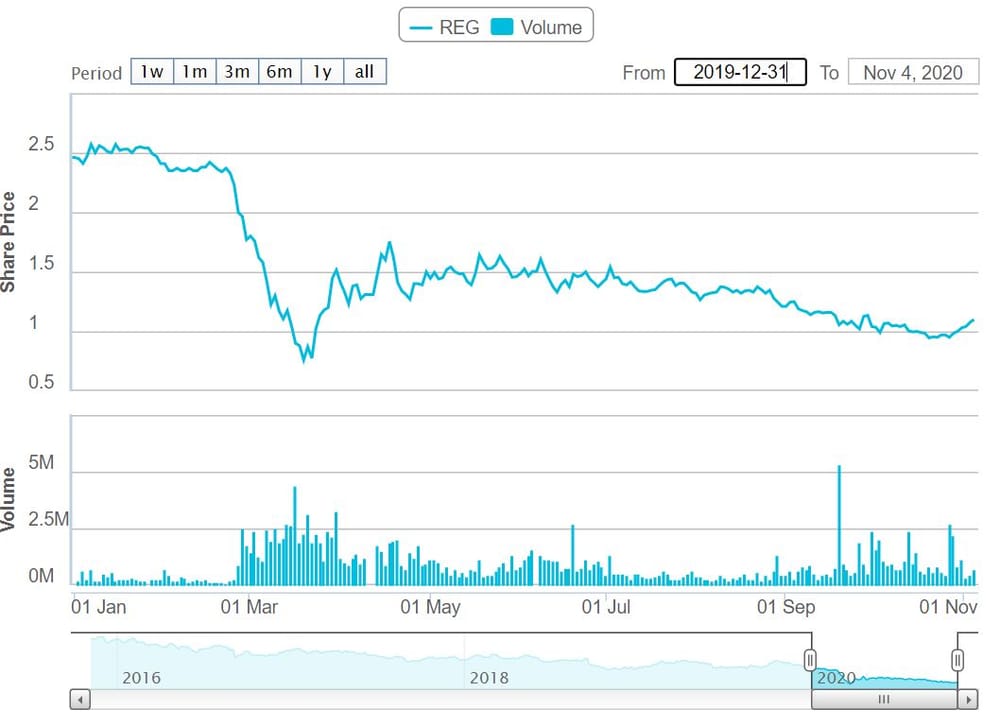1000x728 pixels.
Task: Click the right range handle above the navigator
Action: pos(958,659)
